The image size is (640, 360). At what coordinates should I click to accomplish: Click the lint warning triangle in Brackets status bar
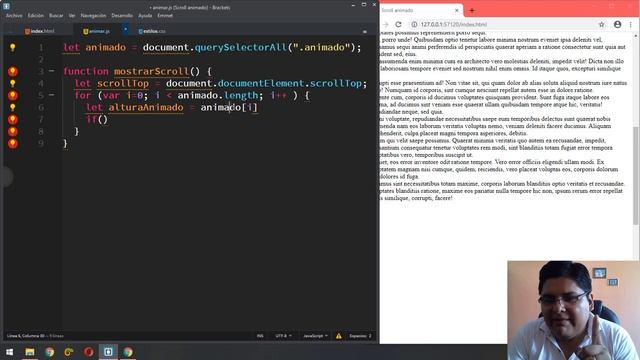point(339,336)
